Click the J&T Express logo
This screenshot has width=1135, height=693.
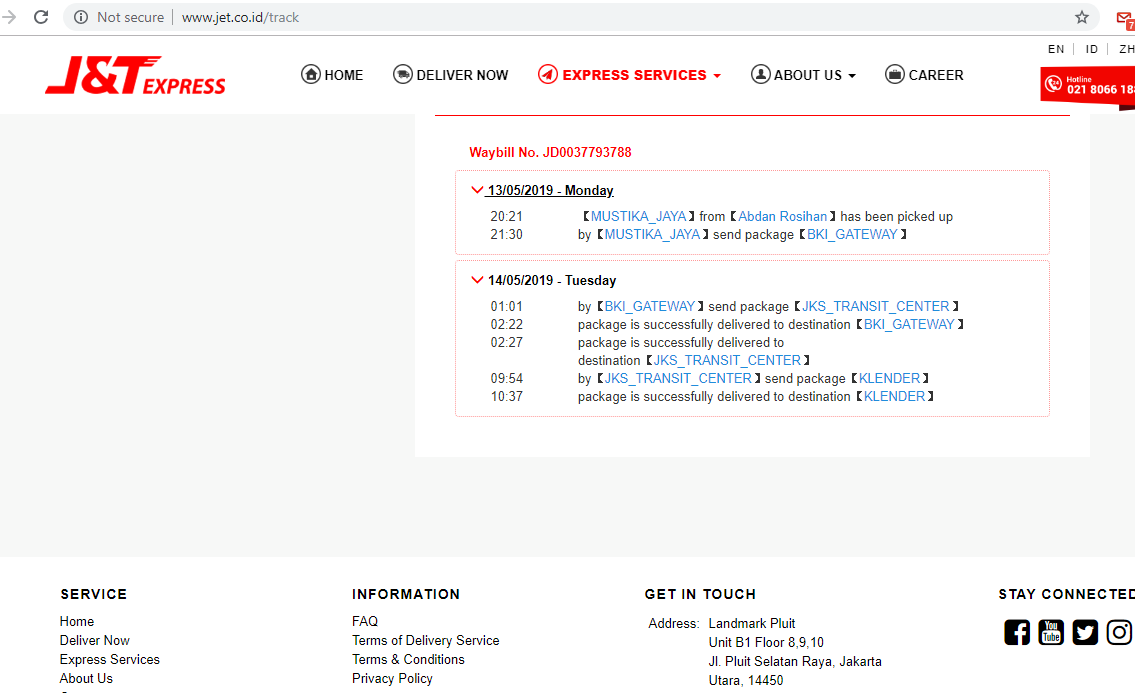pyautogui.click(x=135, y=75)
